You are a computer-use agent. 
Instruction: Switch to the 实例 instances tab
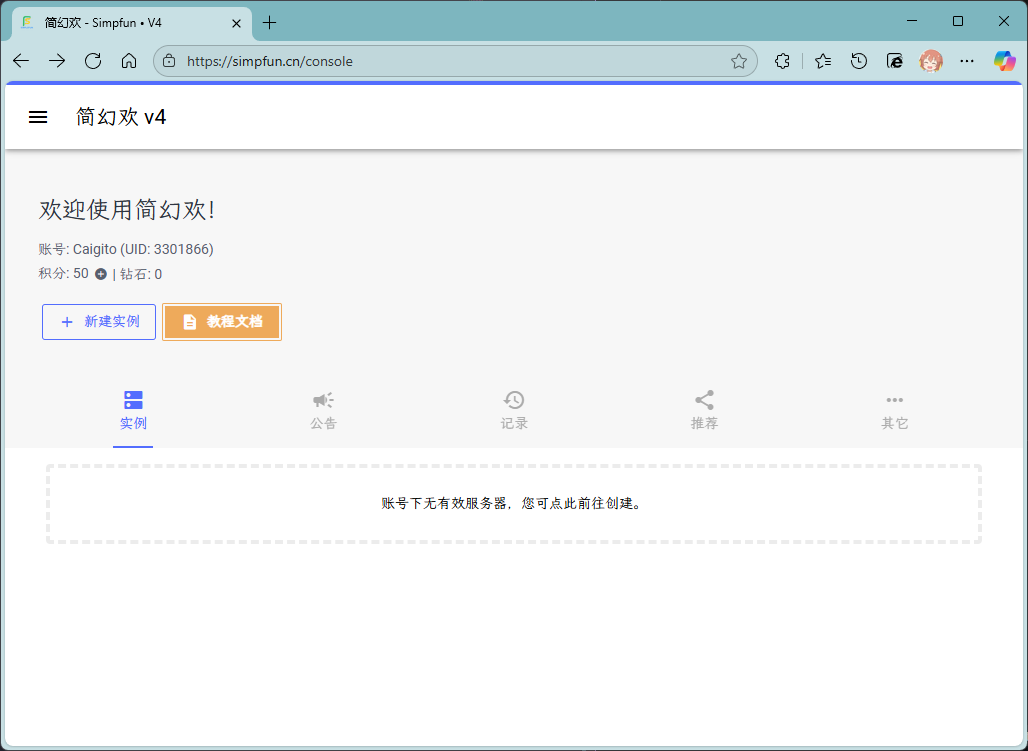click(x=133, y=411)
